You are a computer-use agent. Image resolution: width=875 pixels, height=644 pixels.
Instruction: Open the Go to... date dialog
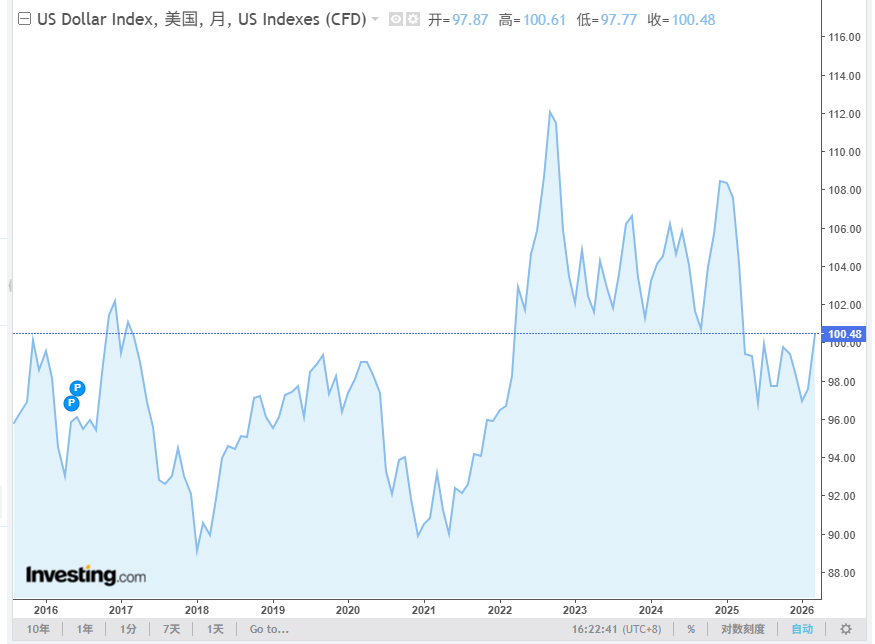[x=269, y=629]
